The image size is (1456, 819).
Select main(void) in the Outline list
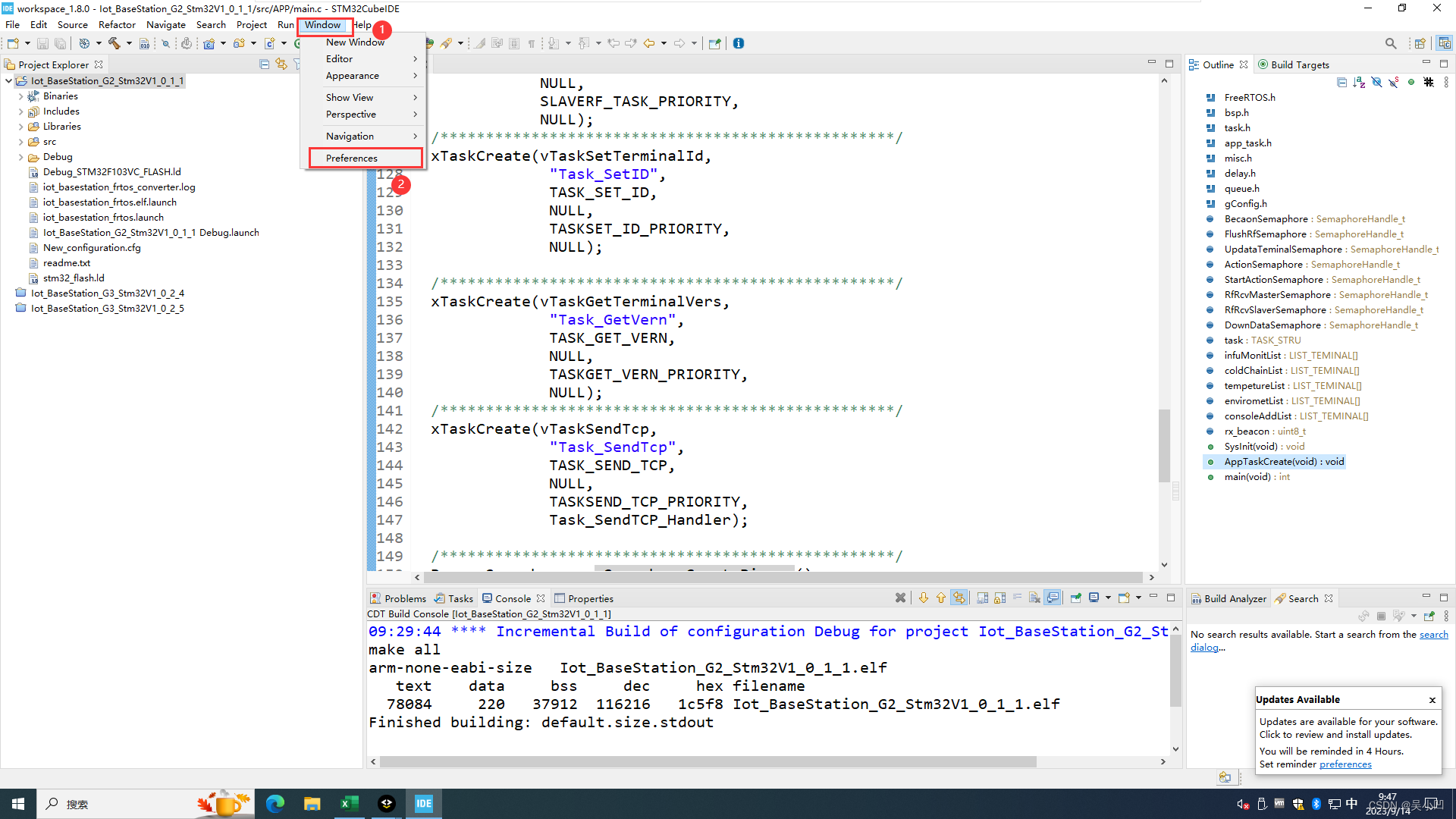[1247, 477]
